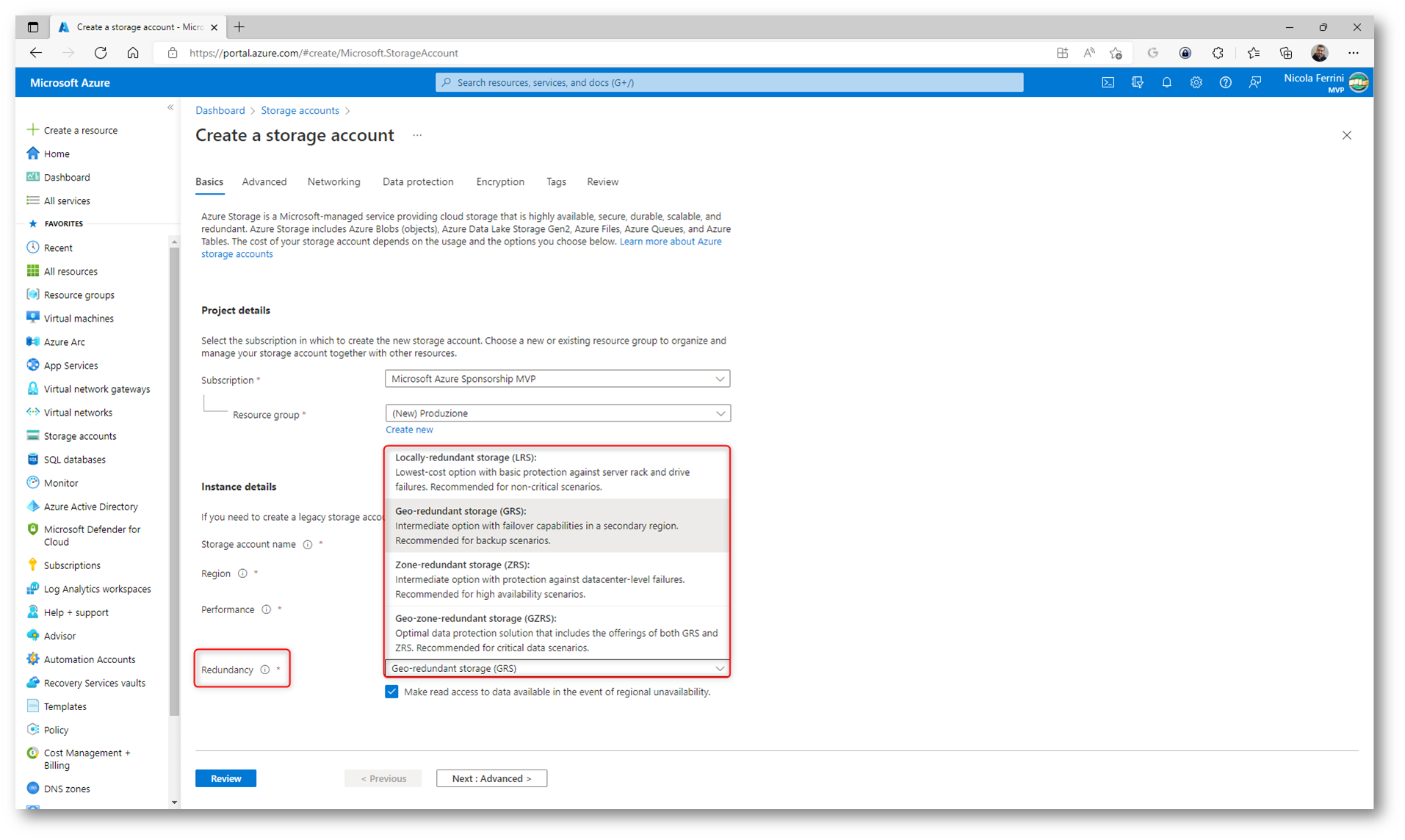Open help question mark icon
This screenshot has width=1405, height=840.
pyautogui.click(x=1225, y=83)
